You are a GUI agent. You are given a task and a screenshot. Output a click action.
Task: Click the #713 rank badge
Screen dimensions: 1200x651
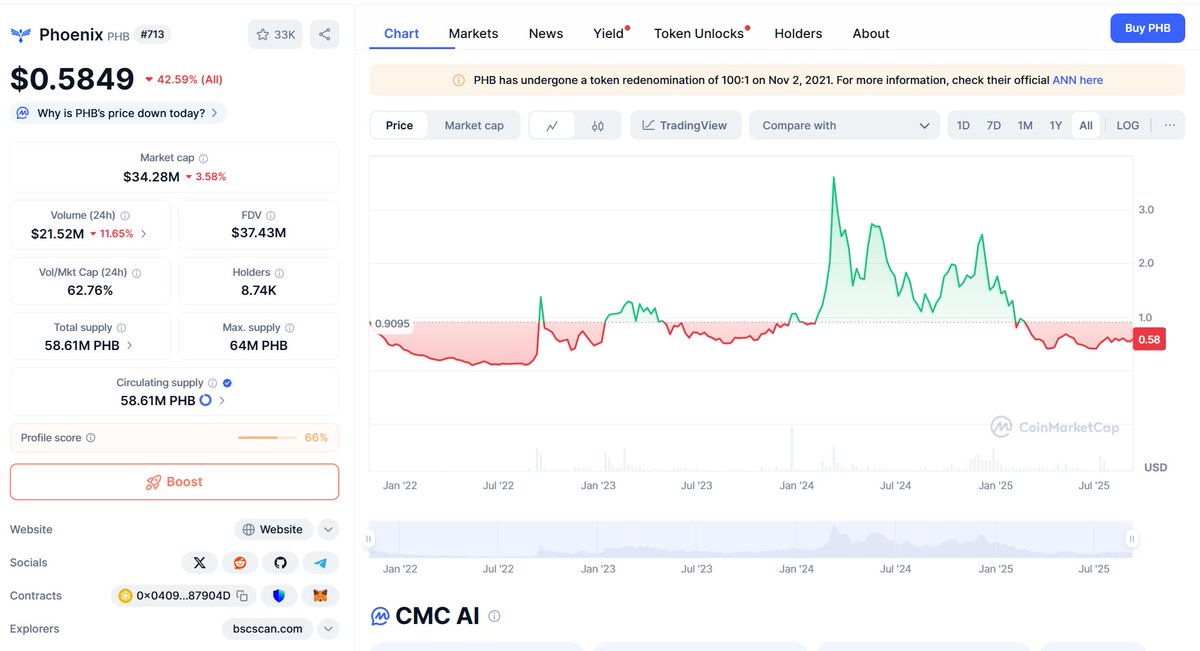click(152, 35)
